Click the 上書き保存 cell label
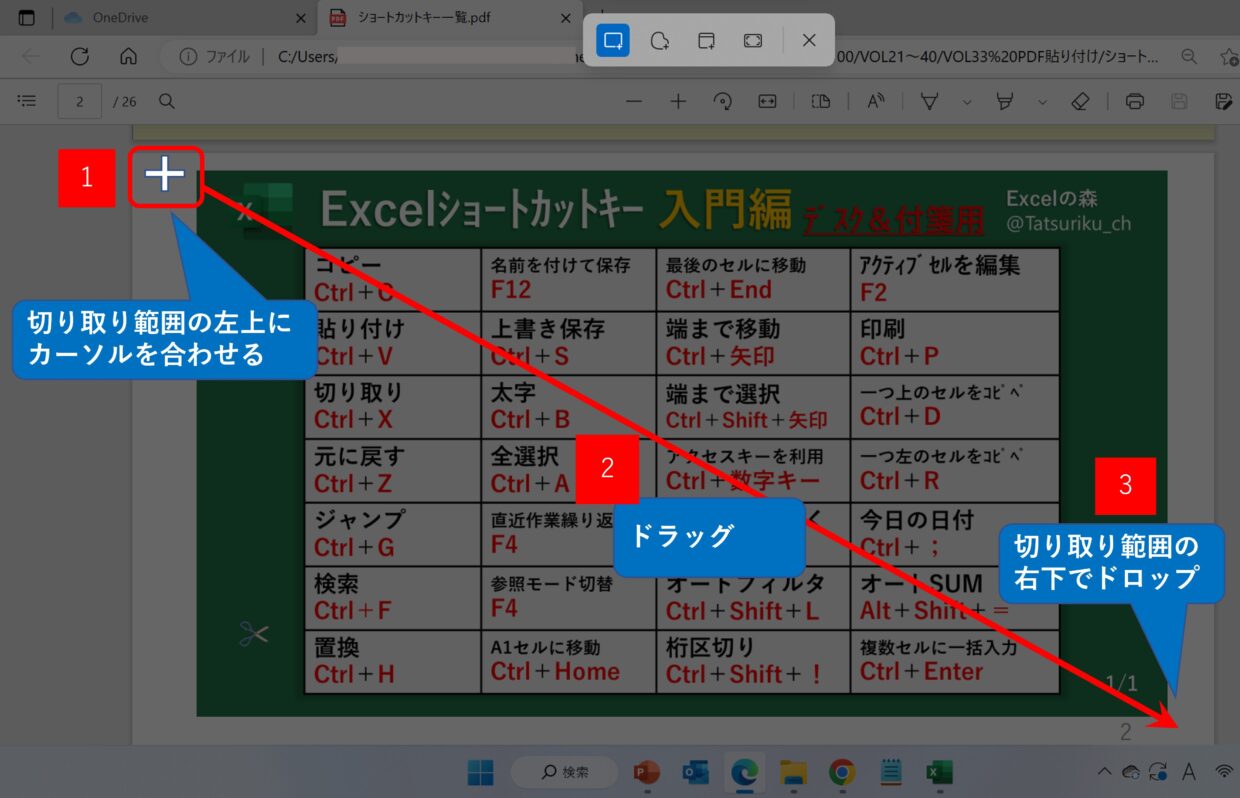Image resolution: width=1240 pixels, height=798 pixels. click(548, 329)
